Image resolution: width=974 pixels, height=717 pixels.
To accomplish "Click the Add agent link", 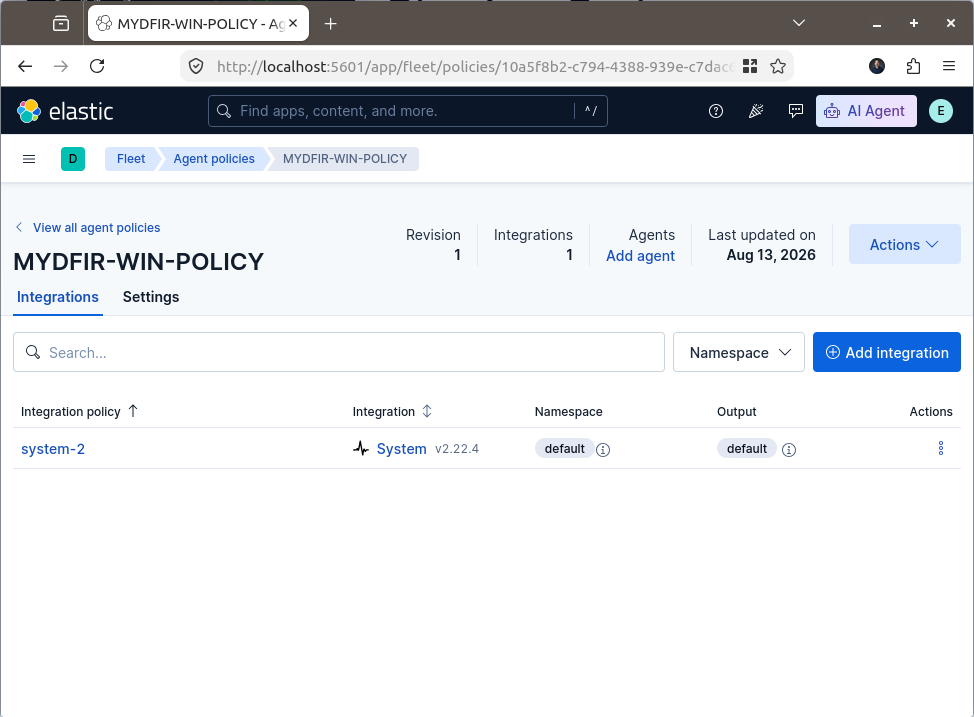I will tap(640, 256).
